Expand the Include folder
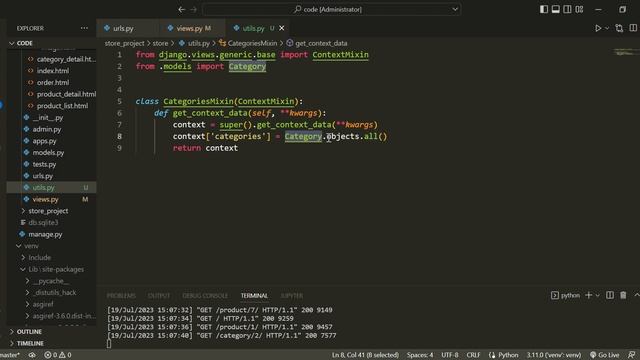640x360 pixels. coord(40,258)
